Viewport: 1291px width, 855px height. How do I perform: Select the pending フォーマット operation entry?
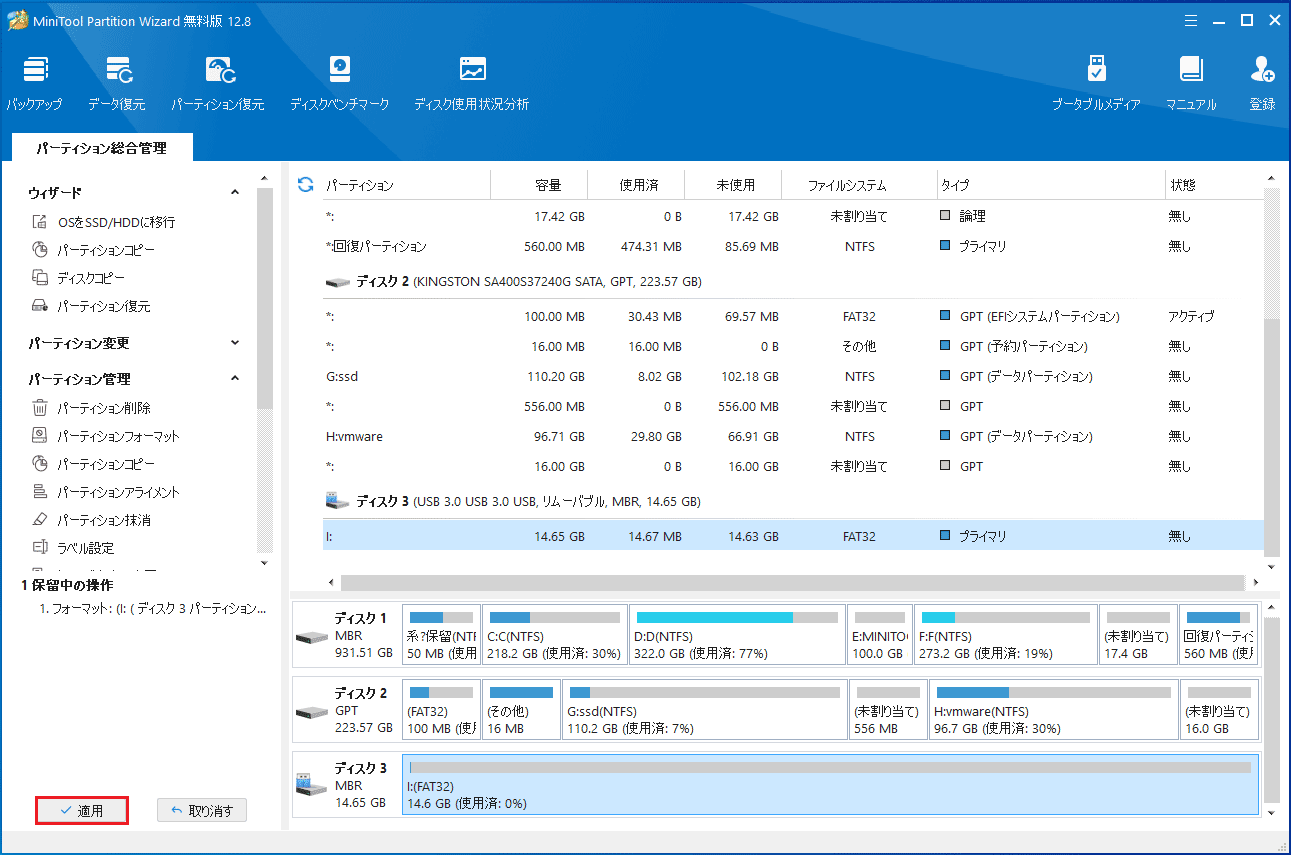152,608
